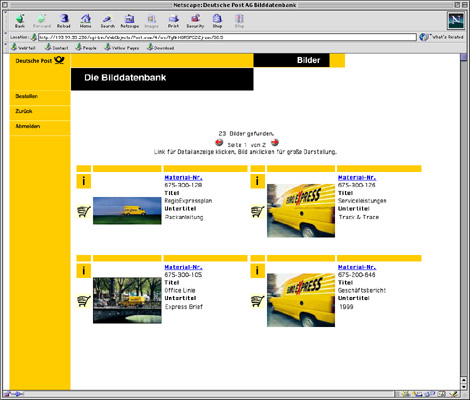Click the Deutsche Post logo
The width and height of the screenshot is (470, 400).
40,61
